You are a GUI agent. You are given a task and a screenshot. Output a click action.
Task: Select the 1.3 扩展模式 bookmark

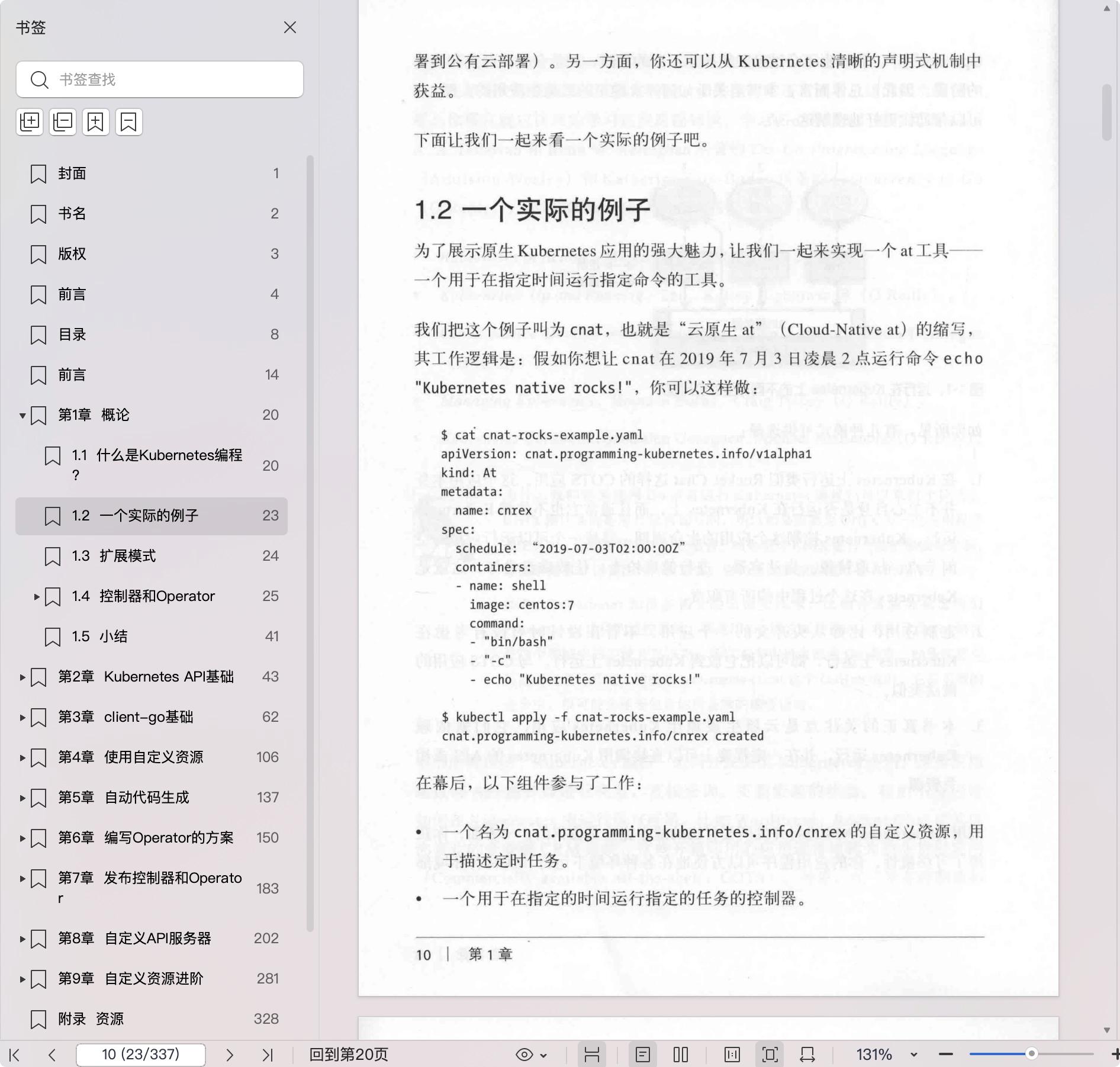[127, 556]
